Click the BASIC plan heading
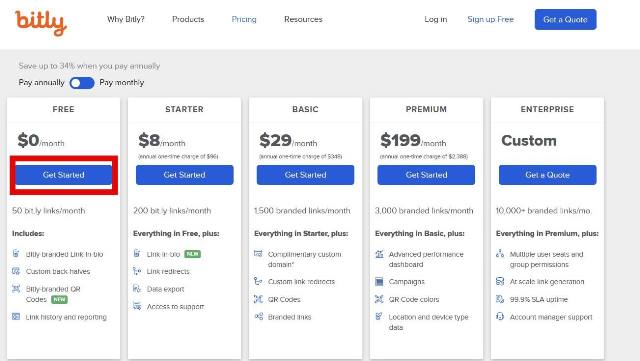 tap(305, 109)
